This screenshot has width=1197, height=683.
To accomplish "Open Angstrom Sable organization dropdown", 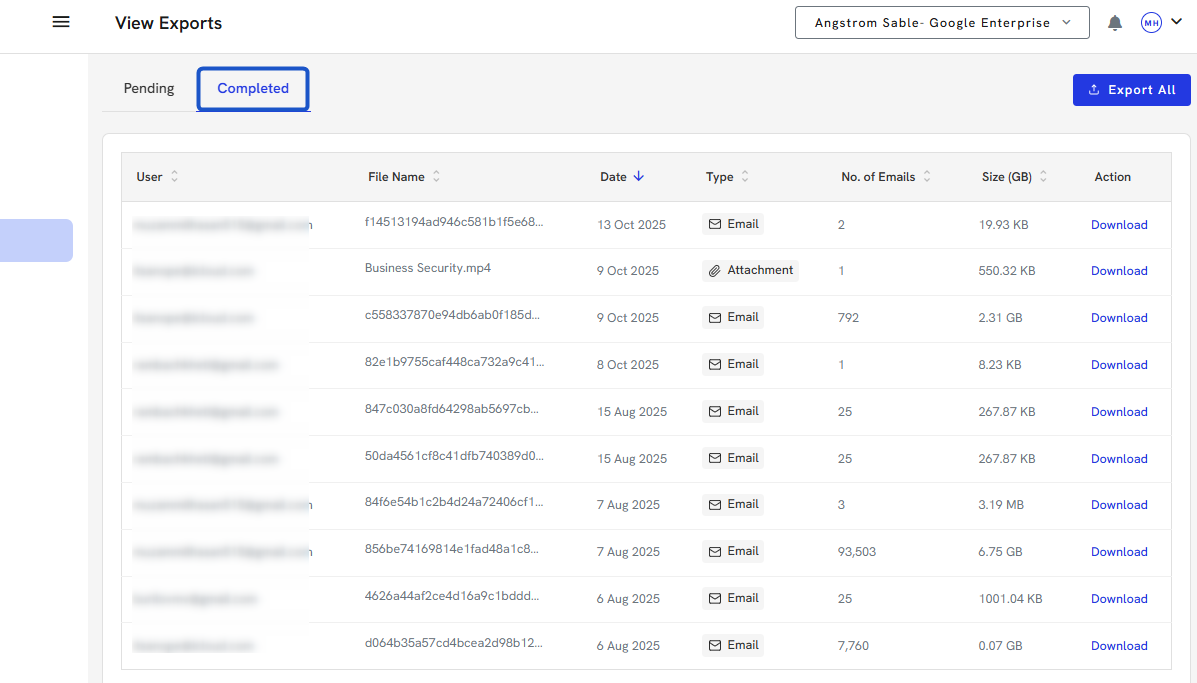I will (x=941, y=23).
